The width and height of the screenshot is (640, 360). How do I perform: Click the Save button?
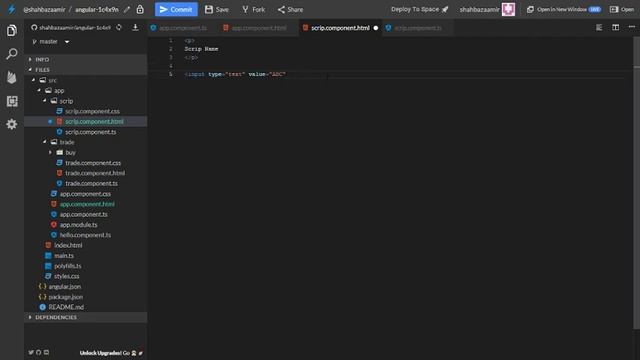coord(217,9)
